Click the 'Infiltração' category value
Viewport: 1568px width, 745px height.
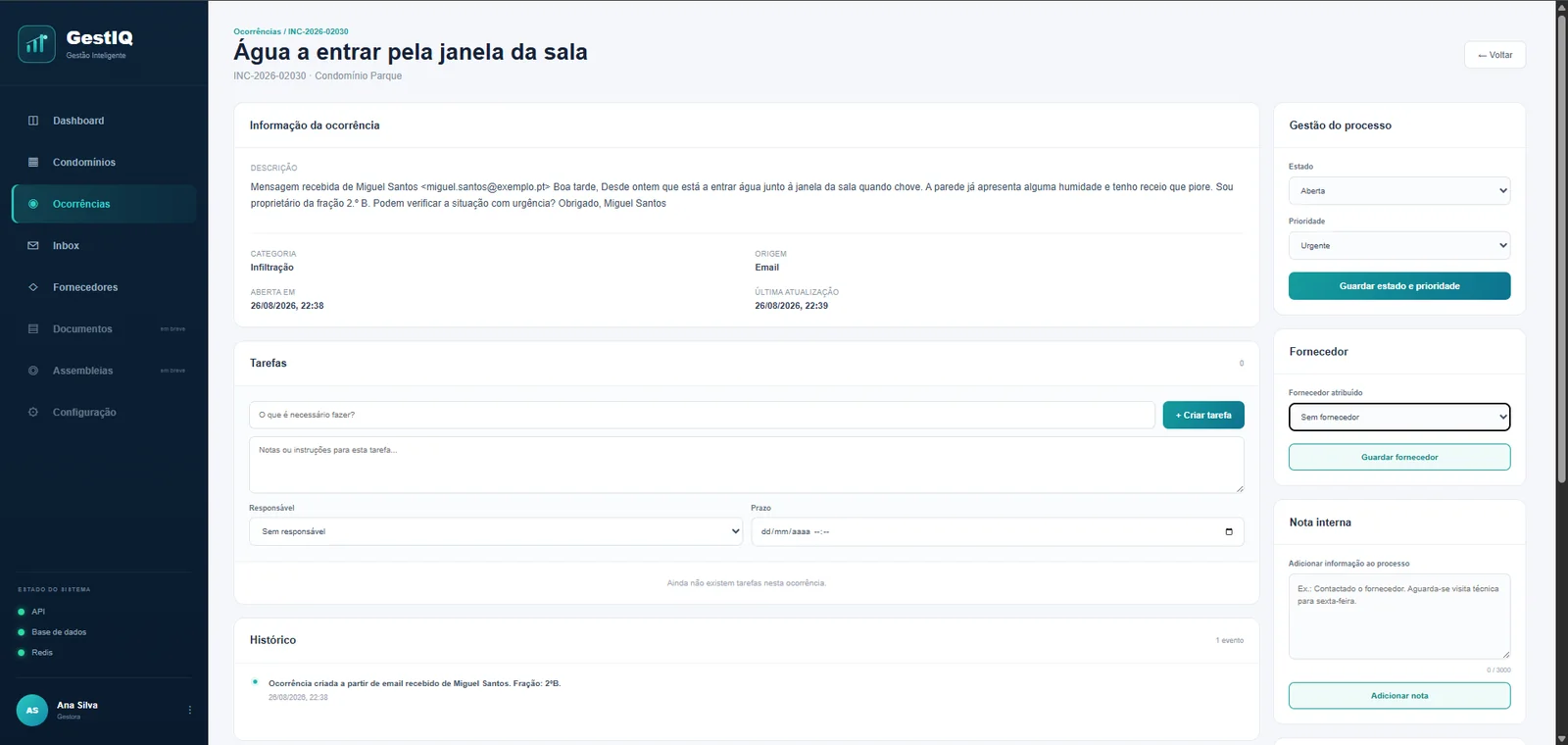pyautogui.click(x=271, y=268)
